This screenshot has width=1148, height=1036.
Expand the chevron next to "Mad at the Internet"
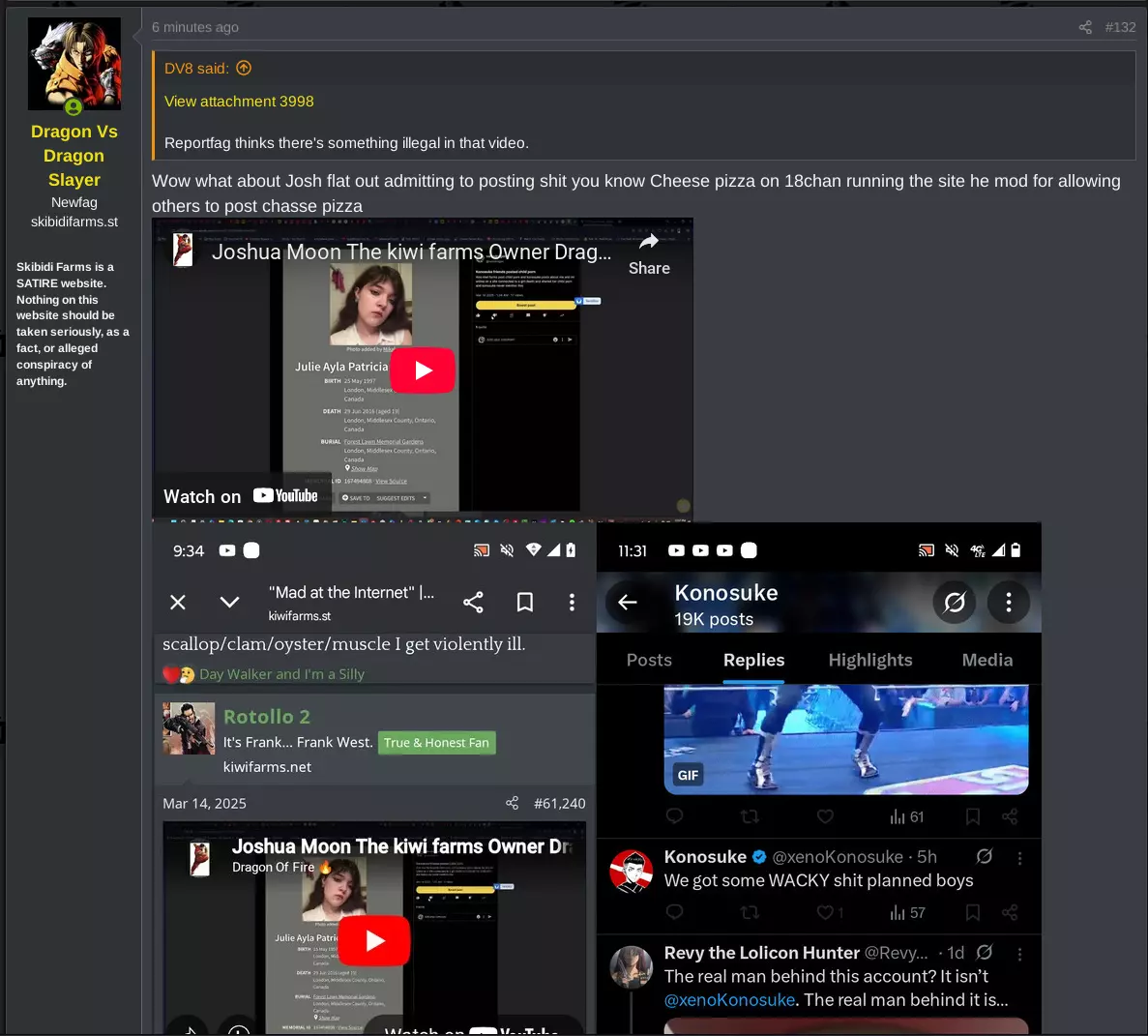(230, 602)
